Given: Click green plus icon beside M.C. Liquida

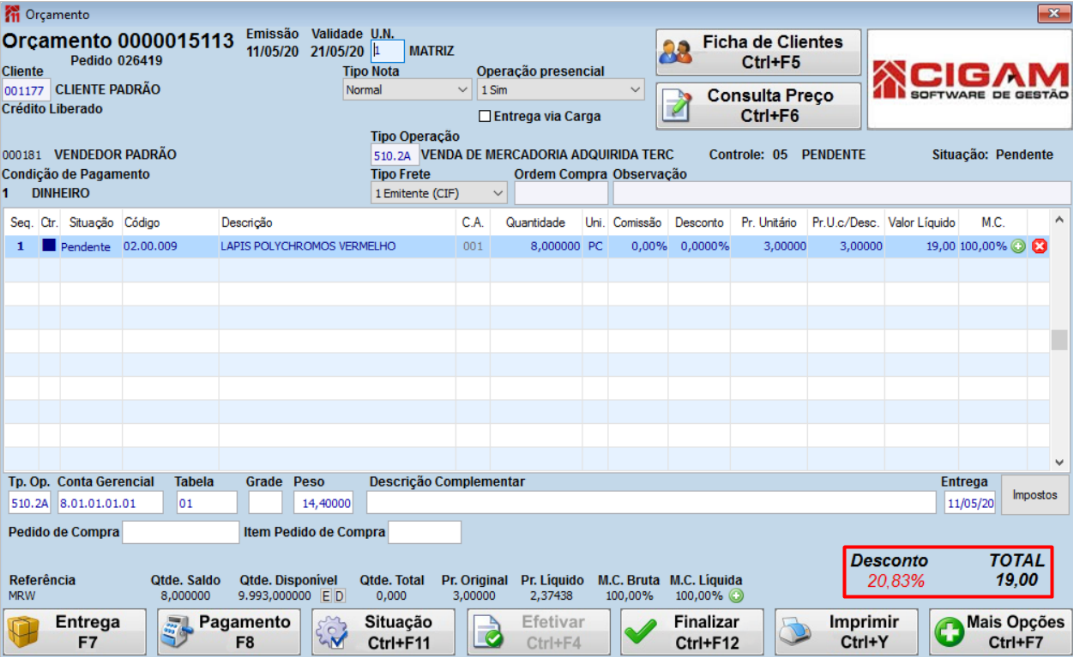Looking at the screenshot, I should click(736, 596).
